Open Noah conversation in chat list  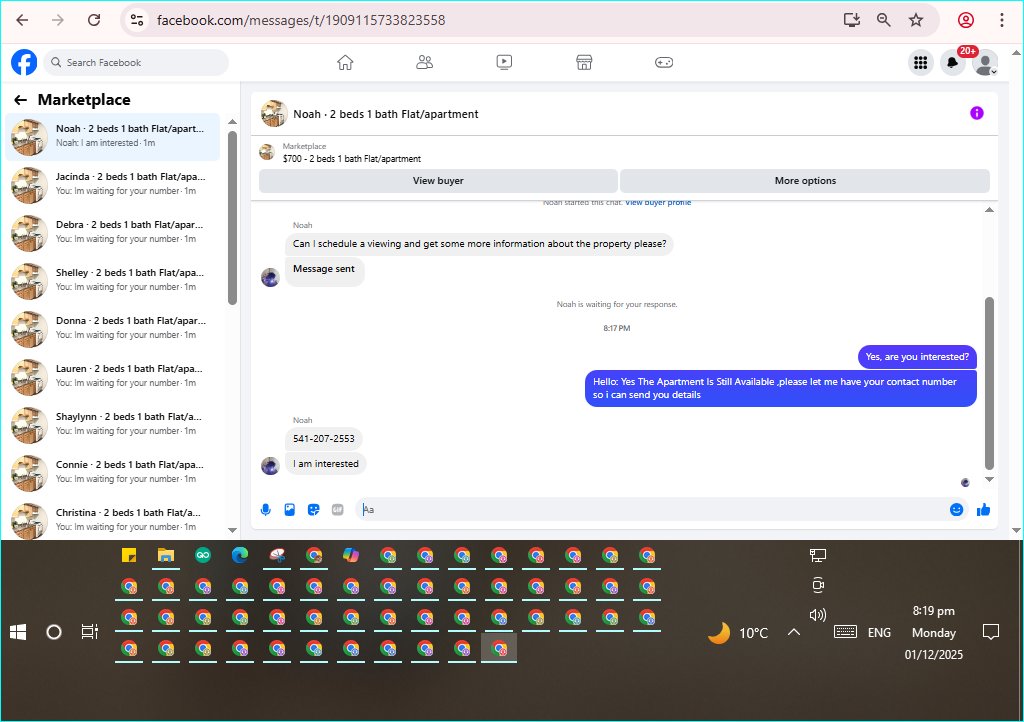pyautogui.click(x=112, y=136)
